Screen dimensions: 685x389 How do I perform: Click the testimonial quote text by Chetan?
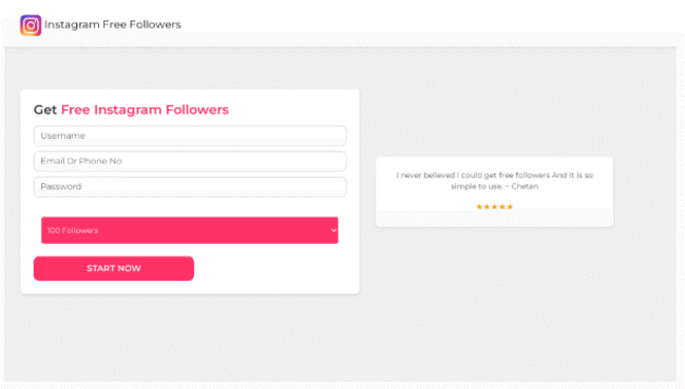(x=495, y=181)
